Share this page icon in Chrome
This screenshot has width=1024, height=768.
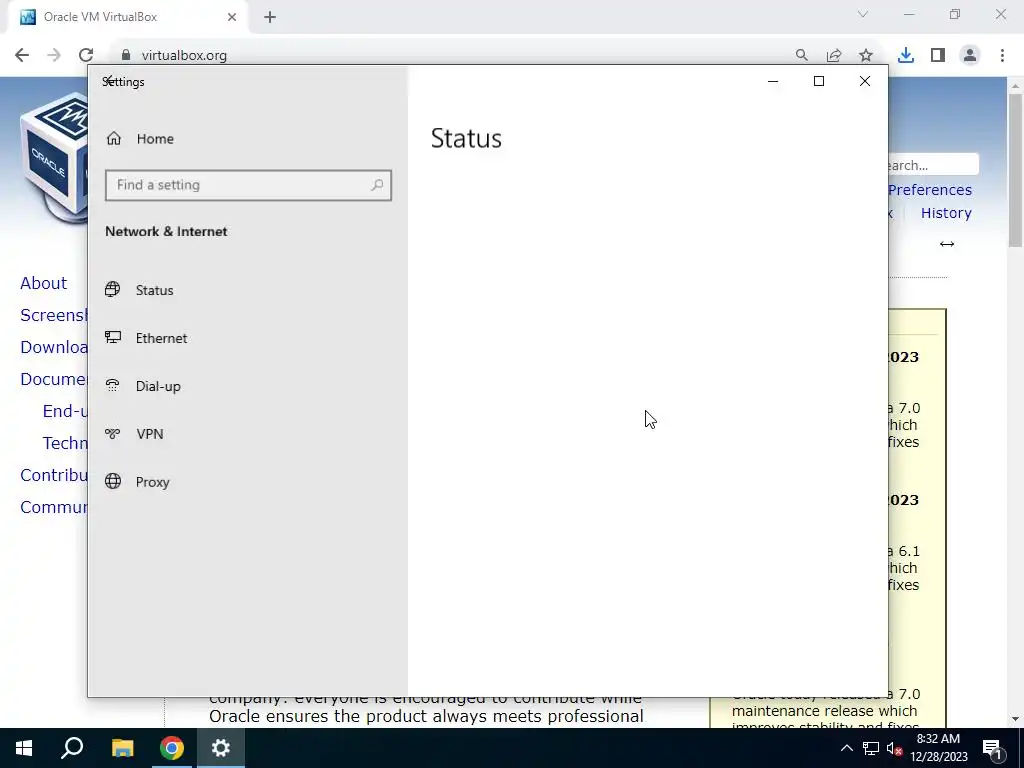pyautogui.click(x=834, y=55)
